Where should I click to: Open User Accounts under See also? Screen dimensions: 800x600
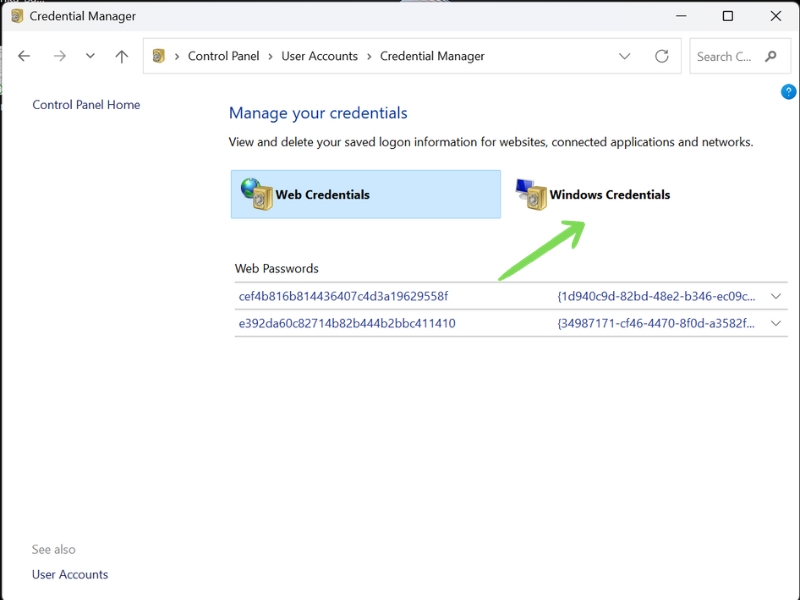click(x=70, y=574)
